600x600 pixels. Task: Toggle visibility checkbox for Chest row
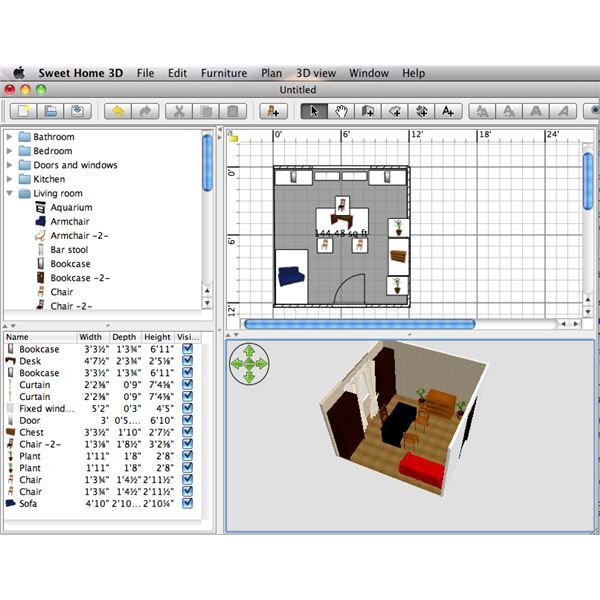point(187,432)
